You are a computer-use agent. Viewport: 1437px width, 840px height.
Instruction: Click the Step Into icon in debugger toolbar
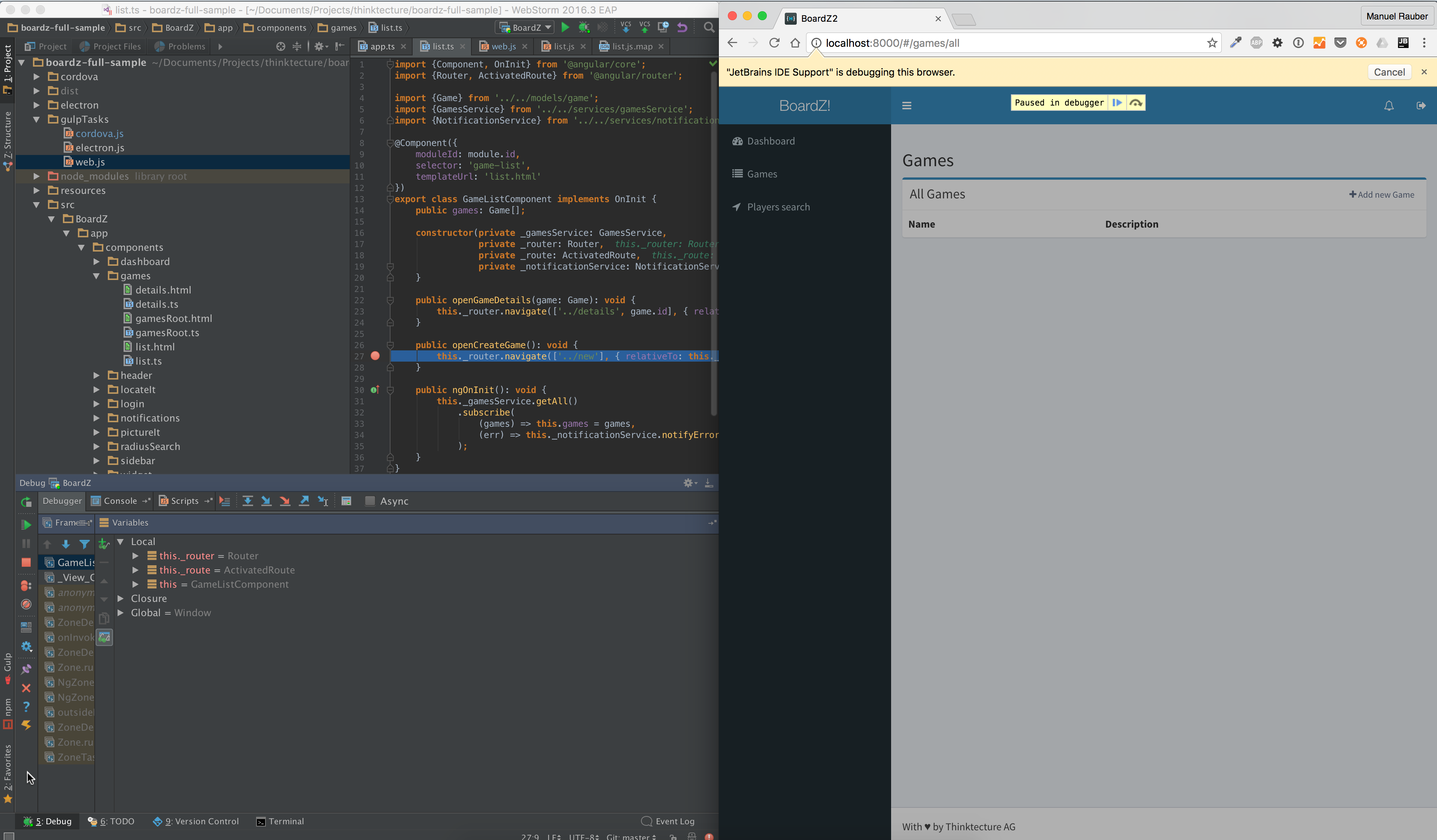tap(266, 501)
